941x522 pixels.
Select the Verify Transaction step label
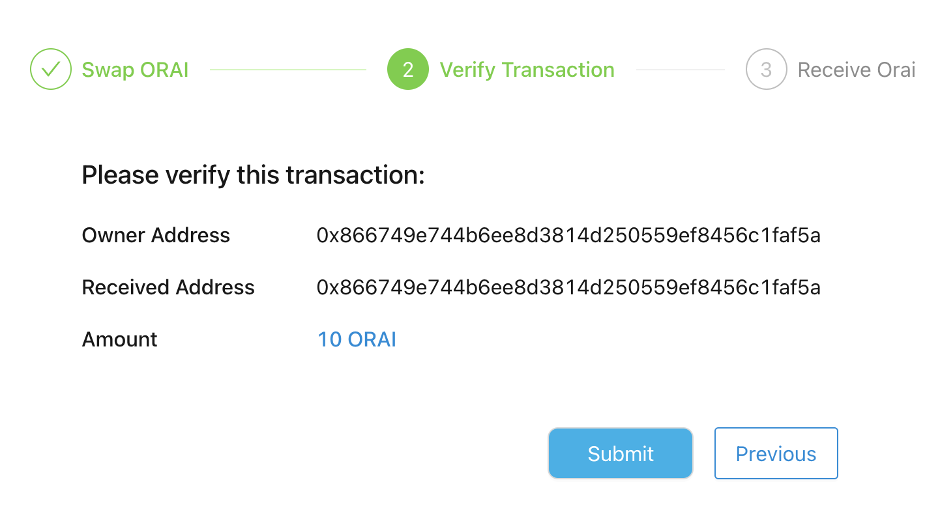527,70
